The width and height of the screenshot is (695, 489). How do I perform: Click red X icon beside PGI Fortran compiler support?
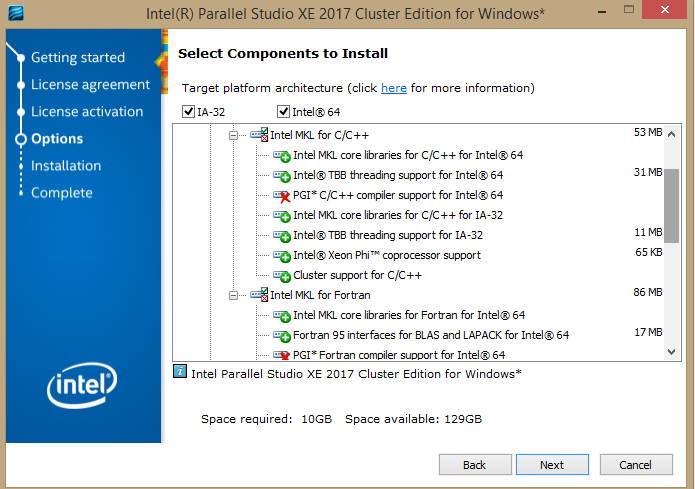[281, 355]
